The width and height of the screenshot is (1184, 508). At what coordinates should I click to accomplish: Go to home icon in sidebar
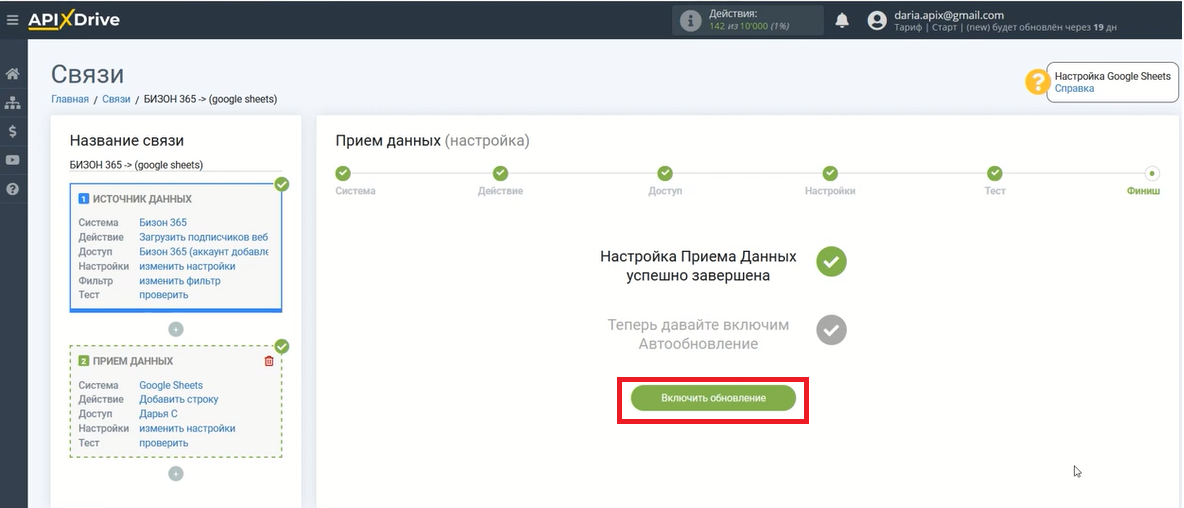click(12, 74)
